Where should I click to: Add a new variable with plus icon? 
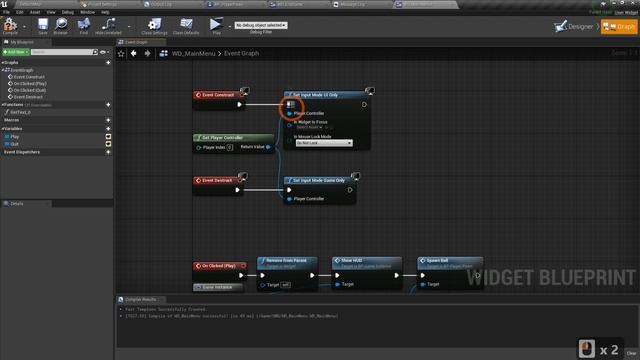[x=108, y=129]
